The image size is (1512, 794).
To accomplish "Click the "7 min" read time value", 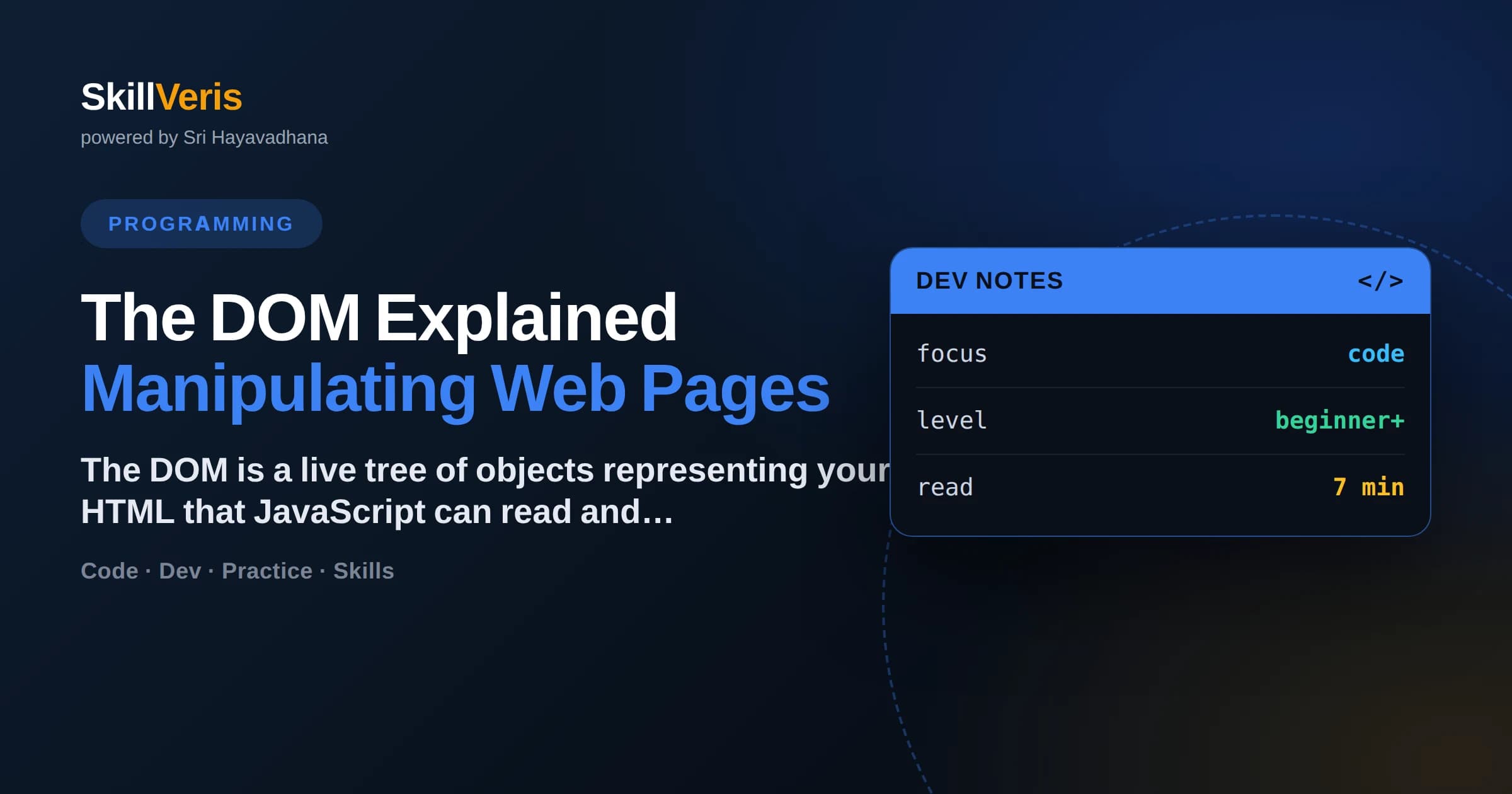I will pyautogui.click(x=1368, y=487).
